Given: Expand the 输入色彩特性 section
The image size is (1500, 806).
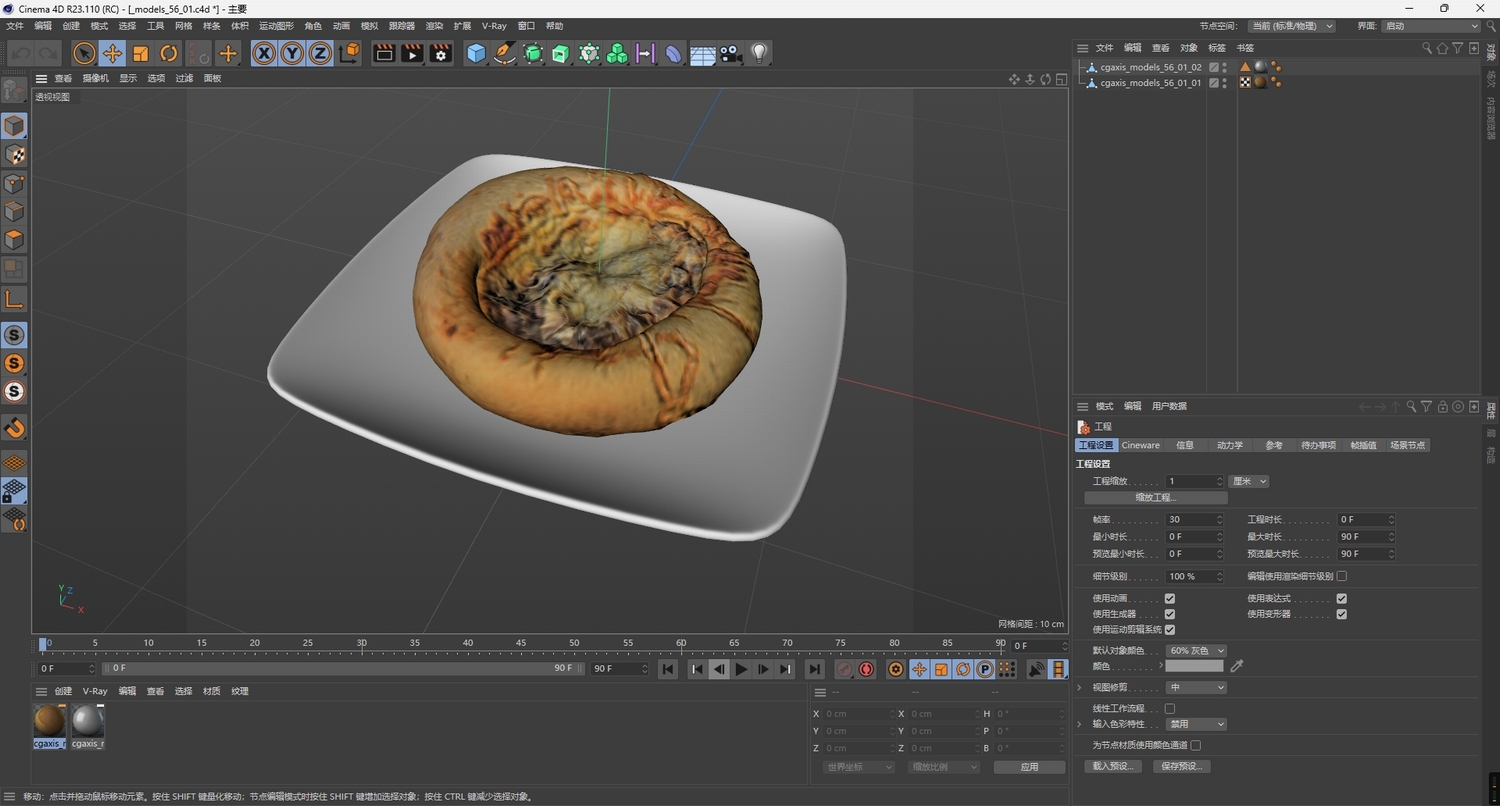Looking at the screenshot, I should [1078, 723].
